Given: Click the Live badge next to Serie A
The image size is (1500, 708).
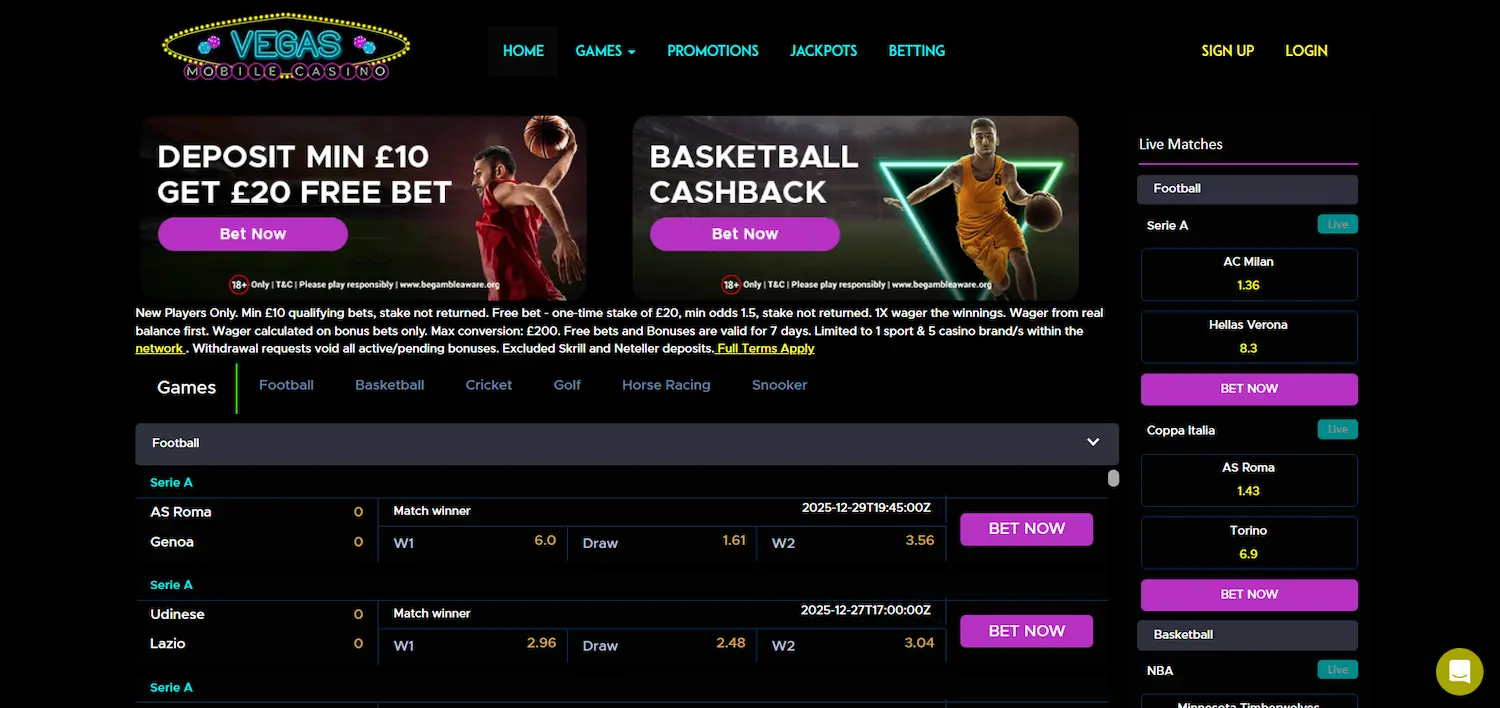Looking at the screenshot, I should click(x=1337, y=224).
